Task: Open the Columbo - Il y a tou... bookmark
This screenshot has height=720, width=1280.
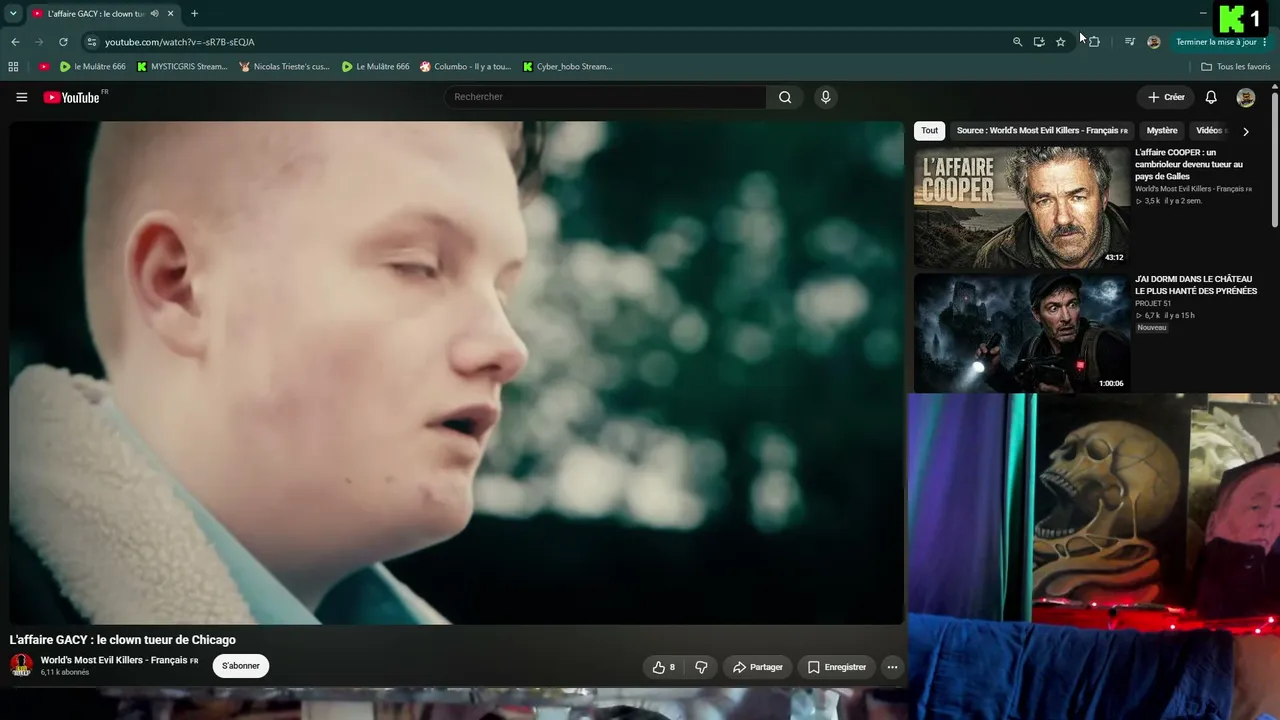Action: click(465, 67)
